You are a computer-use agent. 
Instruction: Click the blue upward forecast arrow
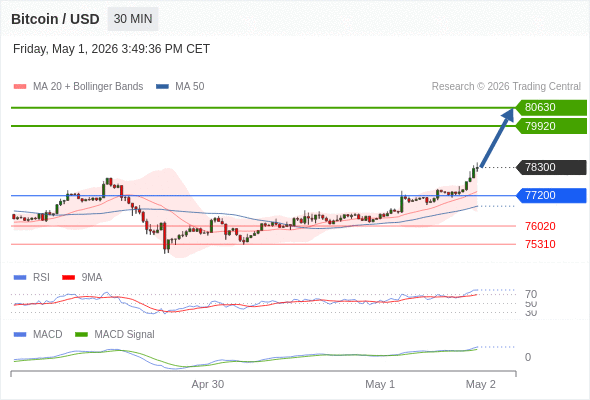tap(497, 137)
